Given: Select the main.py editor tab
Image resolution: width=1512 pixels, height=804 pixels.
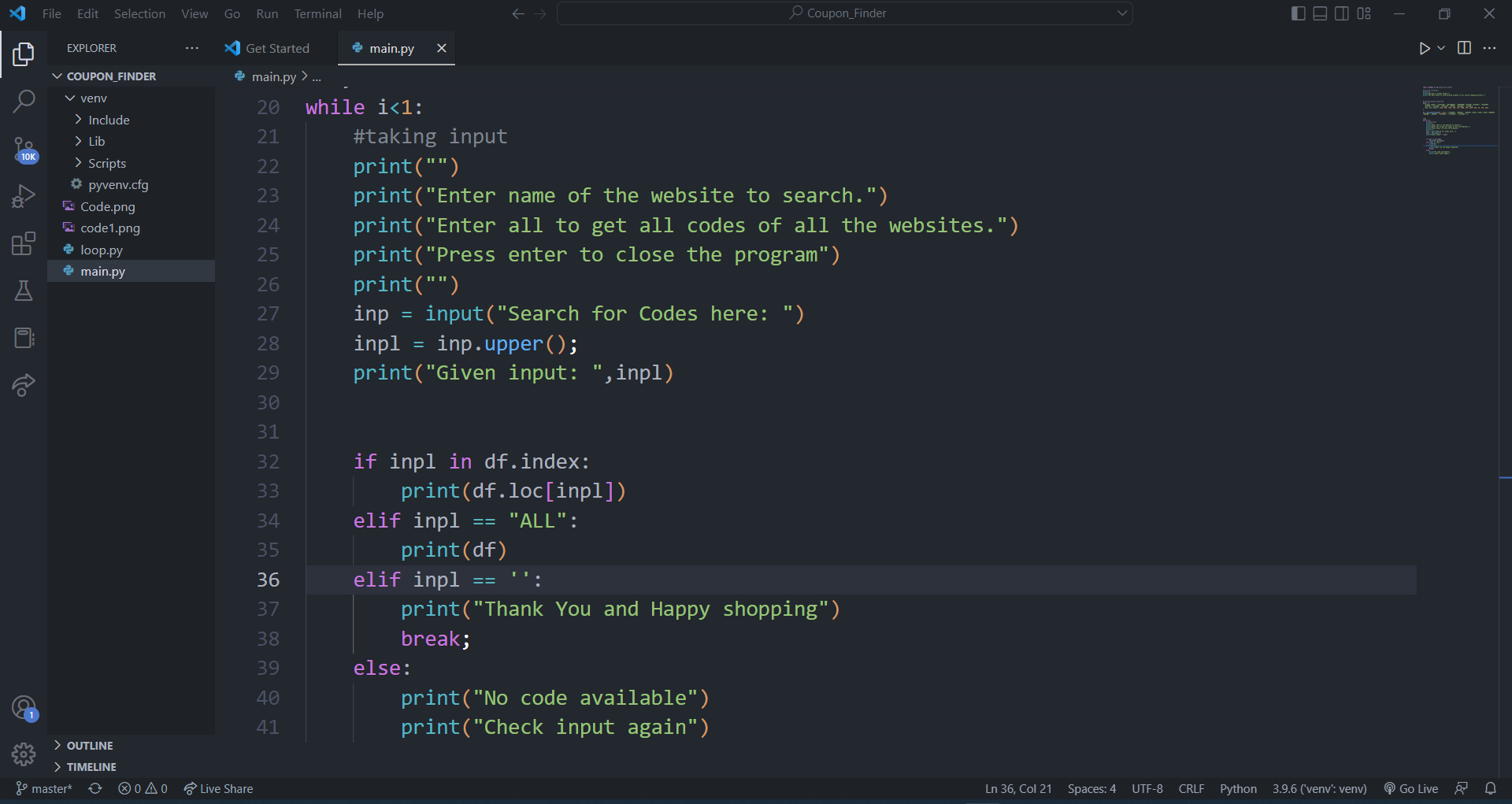Looking at the screenshot, I should point(391,48).
